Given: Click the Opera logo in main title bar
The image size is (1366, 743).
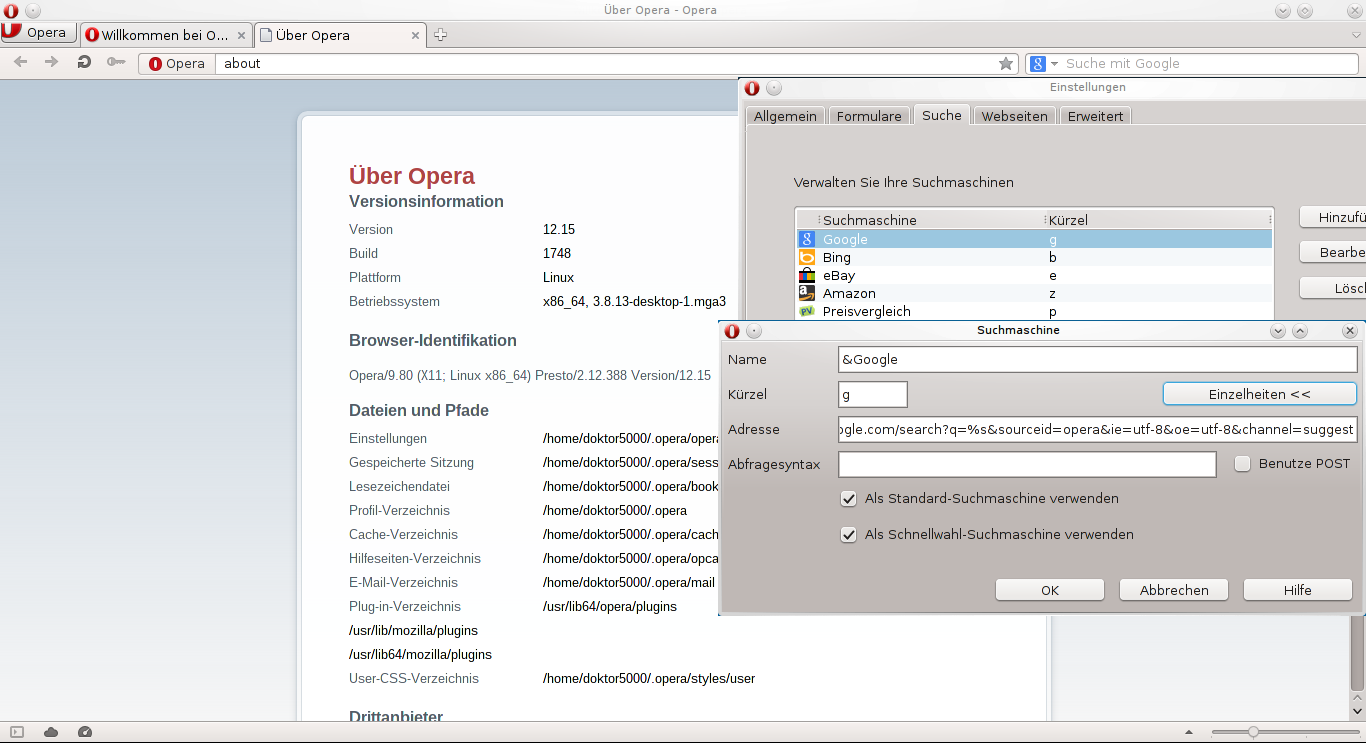Looking at the screenshot, I should (x=11, y=10).
